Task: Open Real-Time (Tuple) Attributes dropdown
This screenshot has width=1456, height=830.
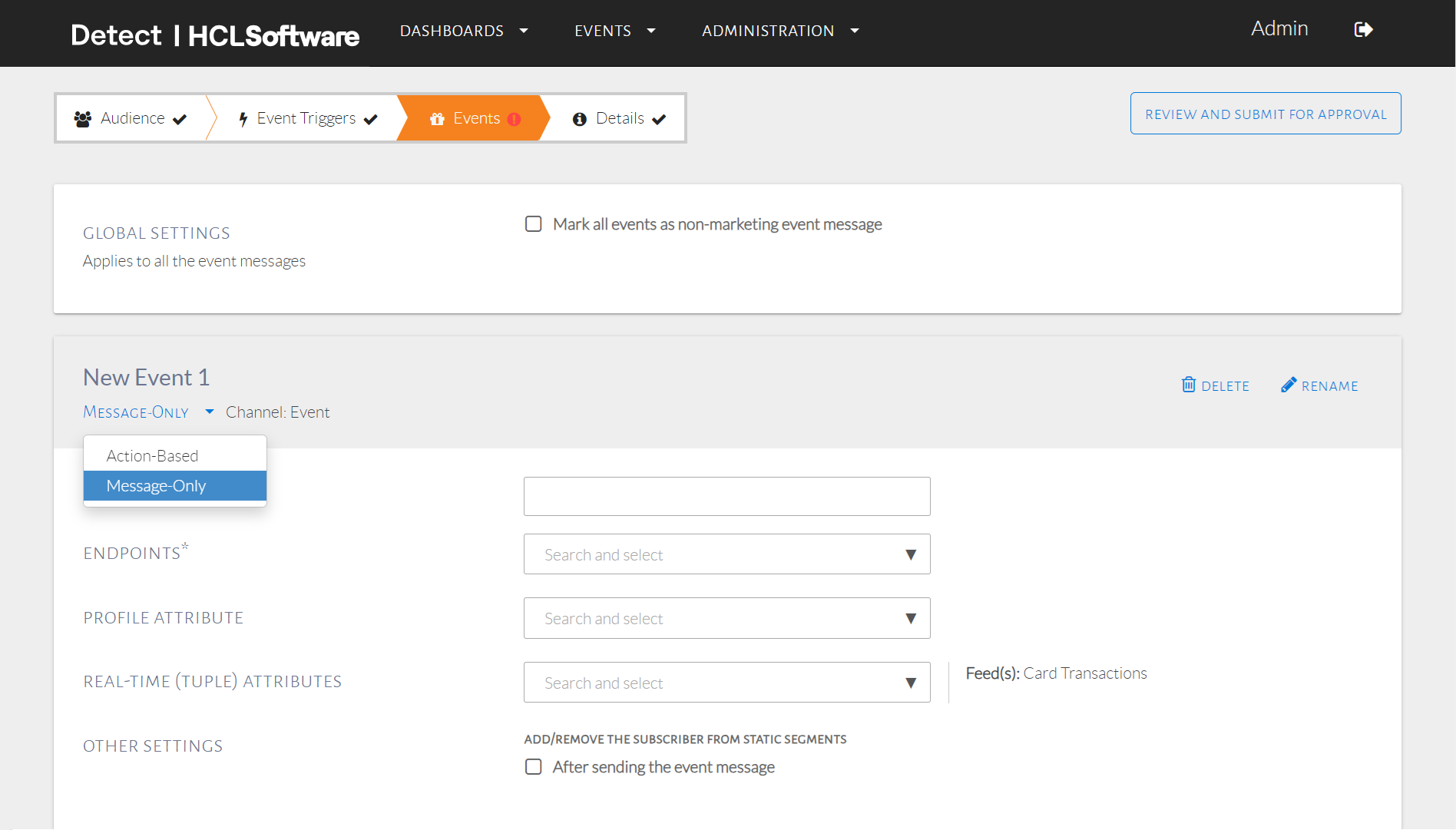Action: pos(726,683)
